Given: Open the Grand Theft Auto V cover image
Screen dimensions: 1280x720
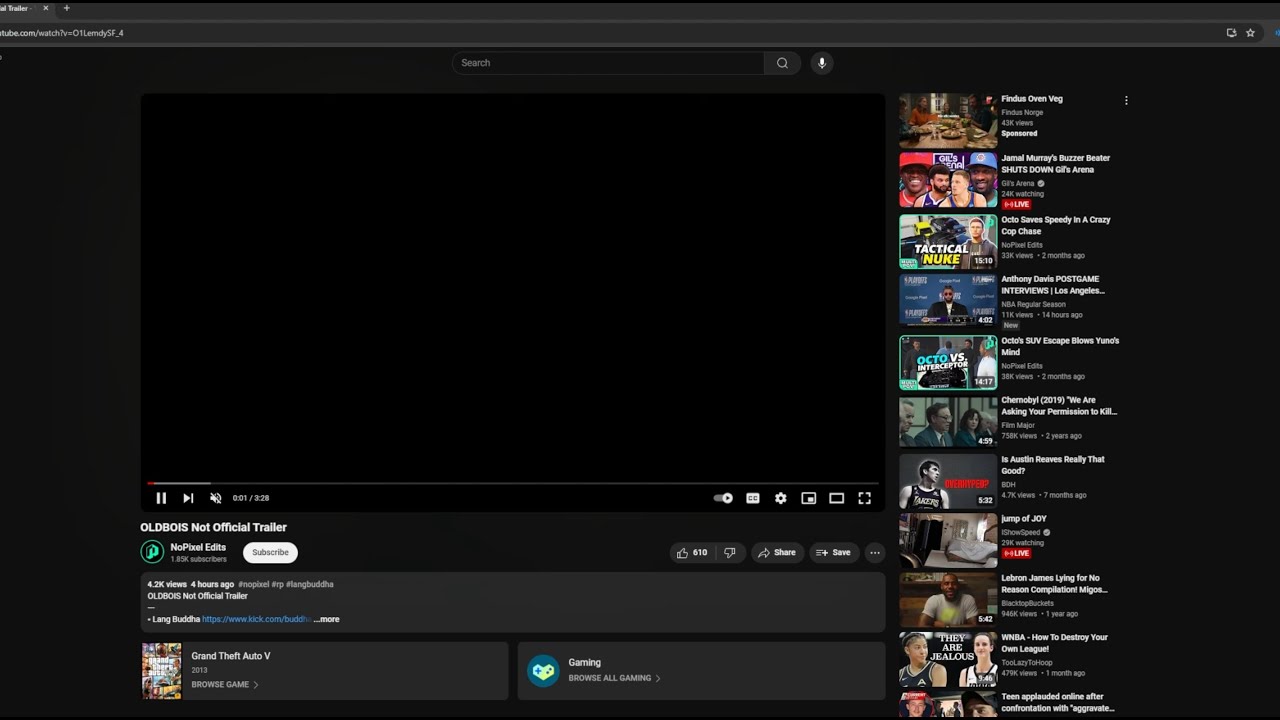Looking at the screenshot, I should coord(162,670).
